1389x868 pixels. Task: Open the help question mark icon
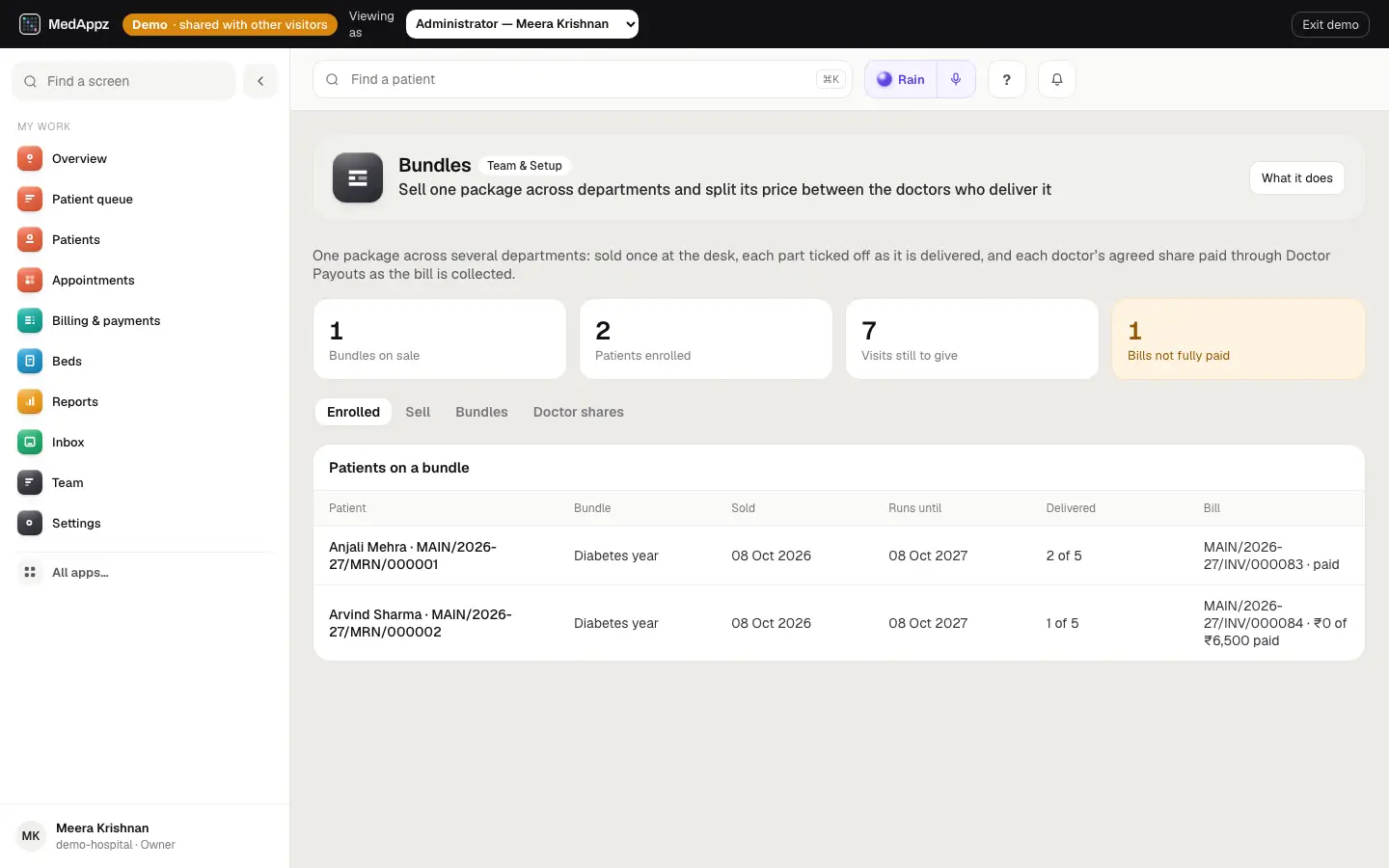pos(1006,79)
